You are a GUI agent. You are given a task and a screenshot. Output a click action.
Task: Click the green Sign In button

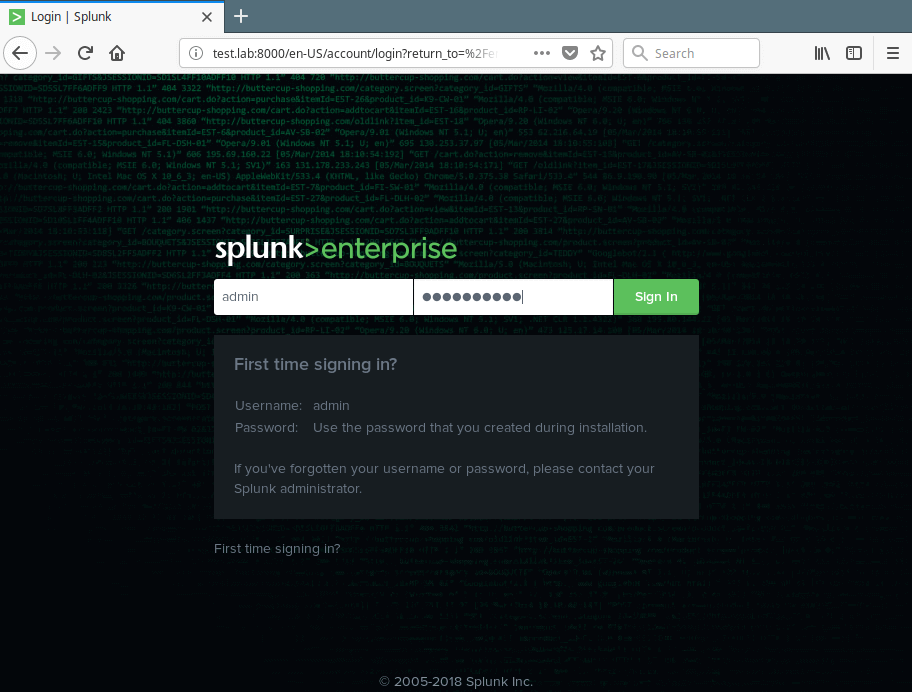655,297
